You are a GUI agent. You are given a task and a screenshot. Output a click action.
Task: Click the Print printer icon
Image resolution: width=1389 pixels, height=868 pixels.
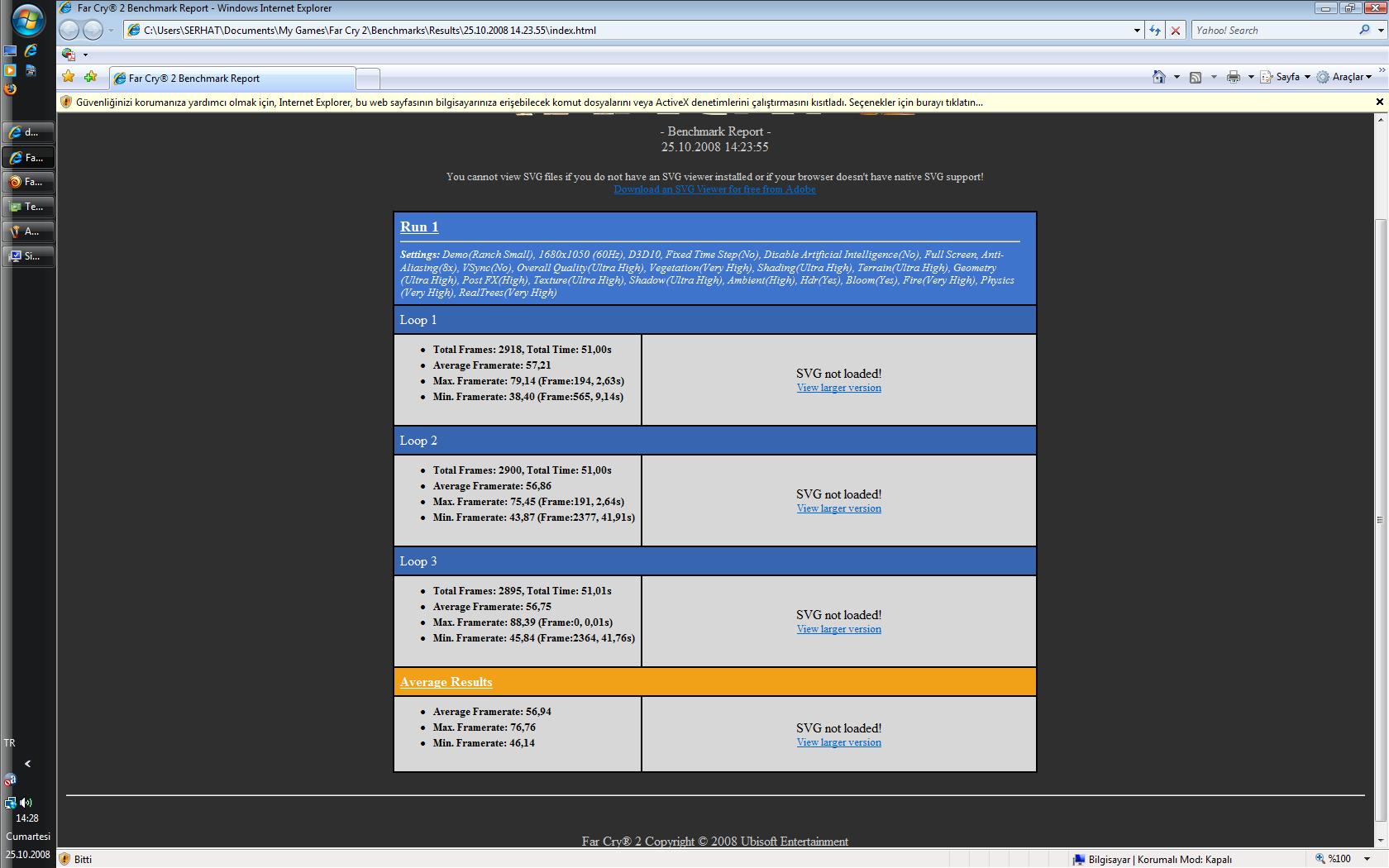point(1234,77)
